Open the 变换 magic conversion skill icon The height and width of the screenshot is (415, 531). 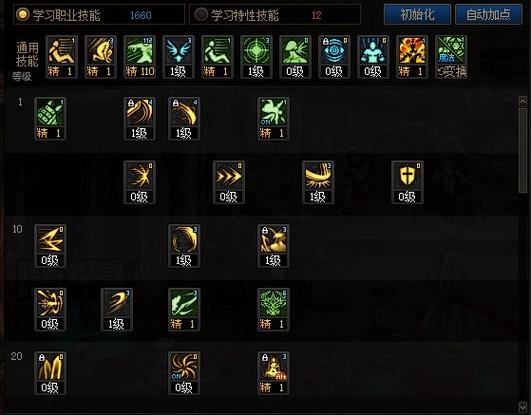tap(451, 57)
